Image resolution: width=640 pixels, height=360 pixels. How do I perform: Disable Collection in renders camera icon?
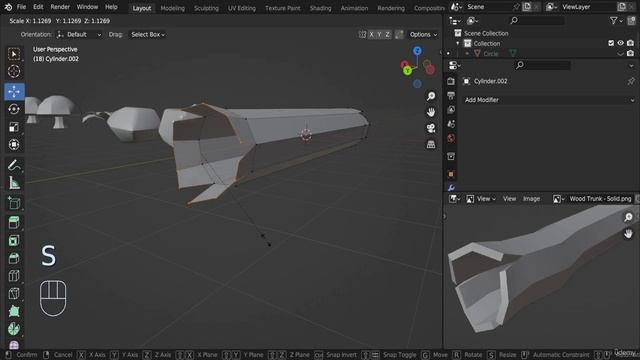(x=630, y=43)
